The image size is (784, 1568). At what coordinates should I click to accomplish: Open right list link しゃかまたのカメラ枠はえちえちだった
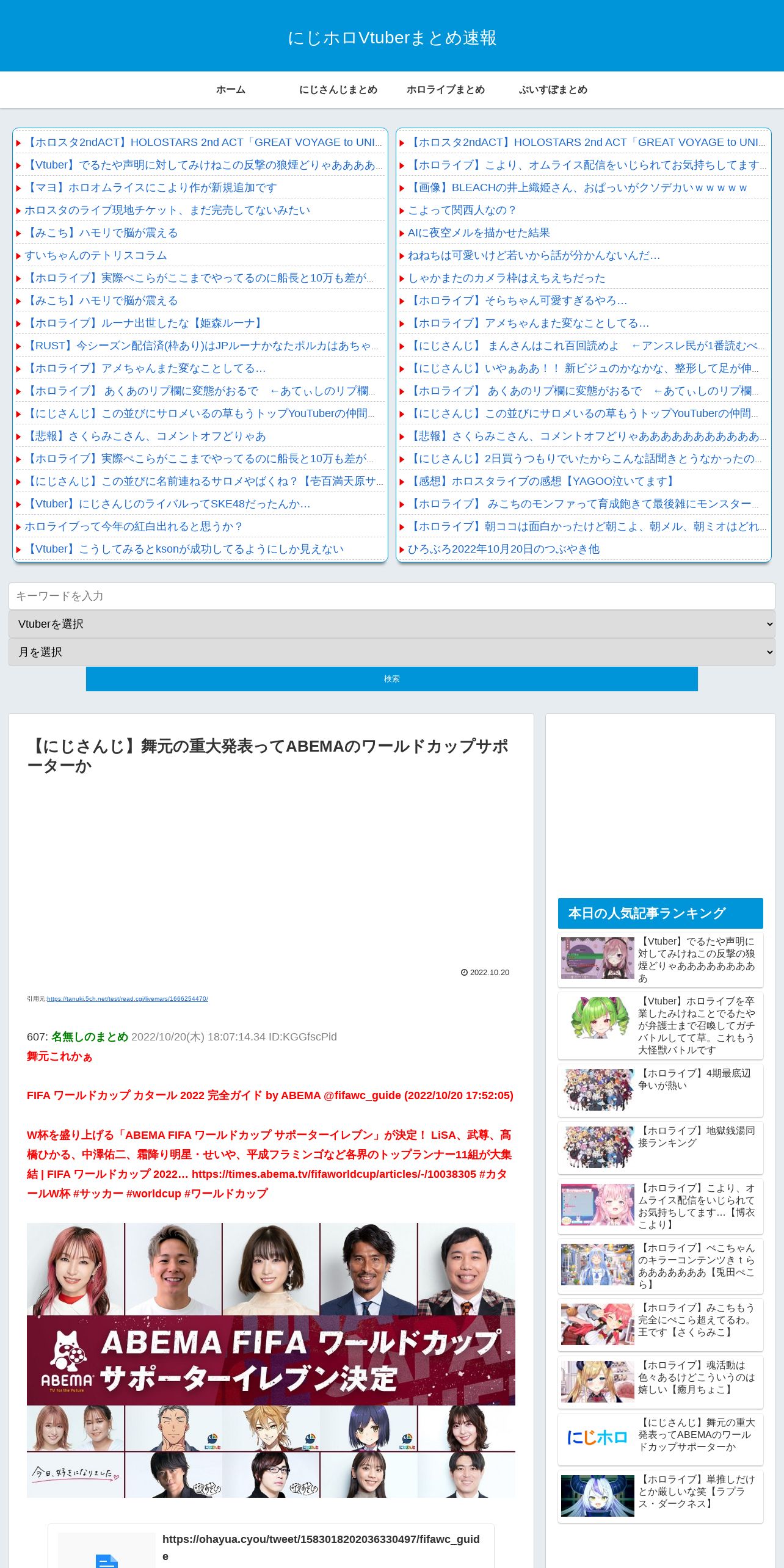[507, 278]
